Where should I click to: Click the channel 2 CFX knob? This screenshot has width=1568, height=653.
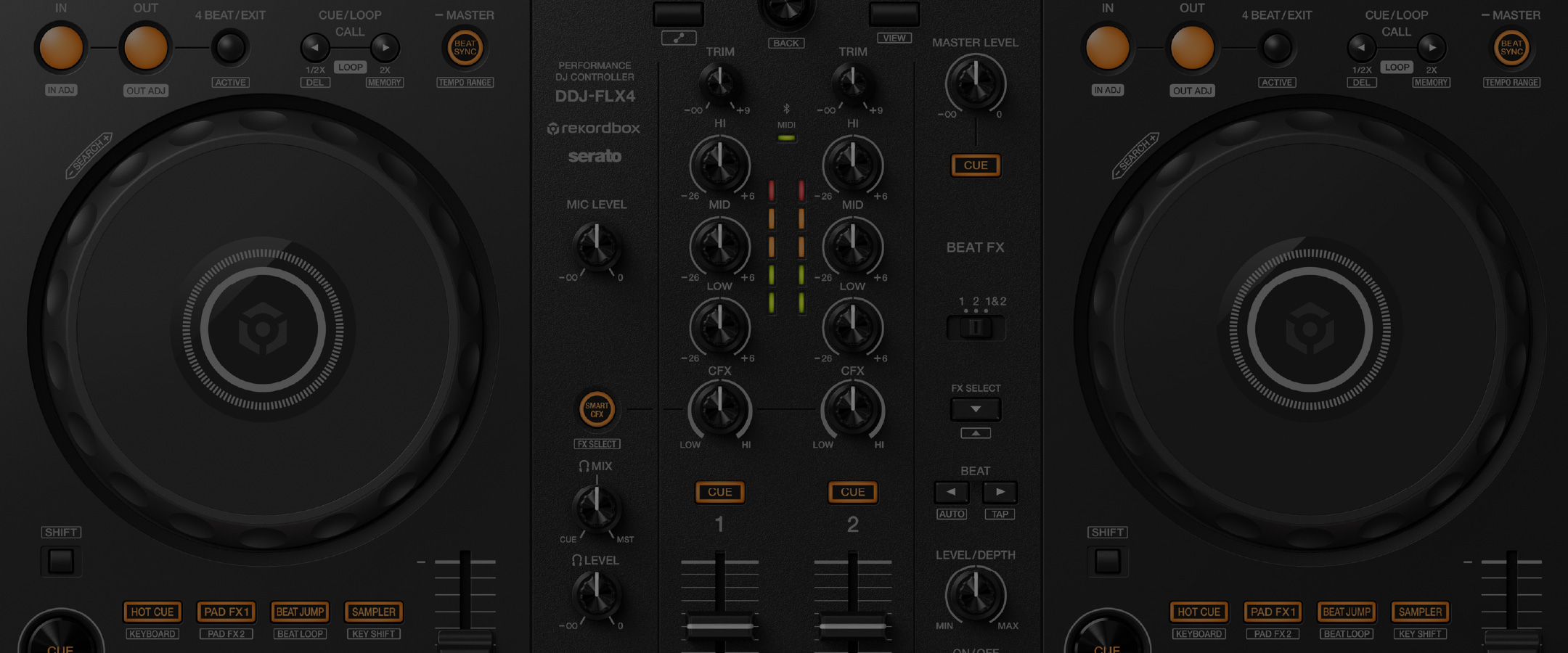click(x=853, y=410)
